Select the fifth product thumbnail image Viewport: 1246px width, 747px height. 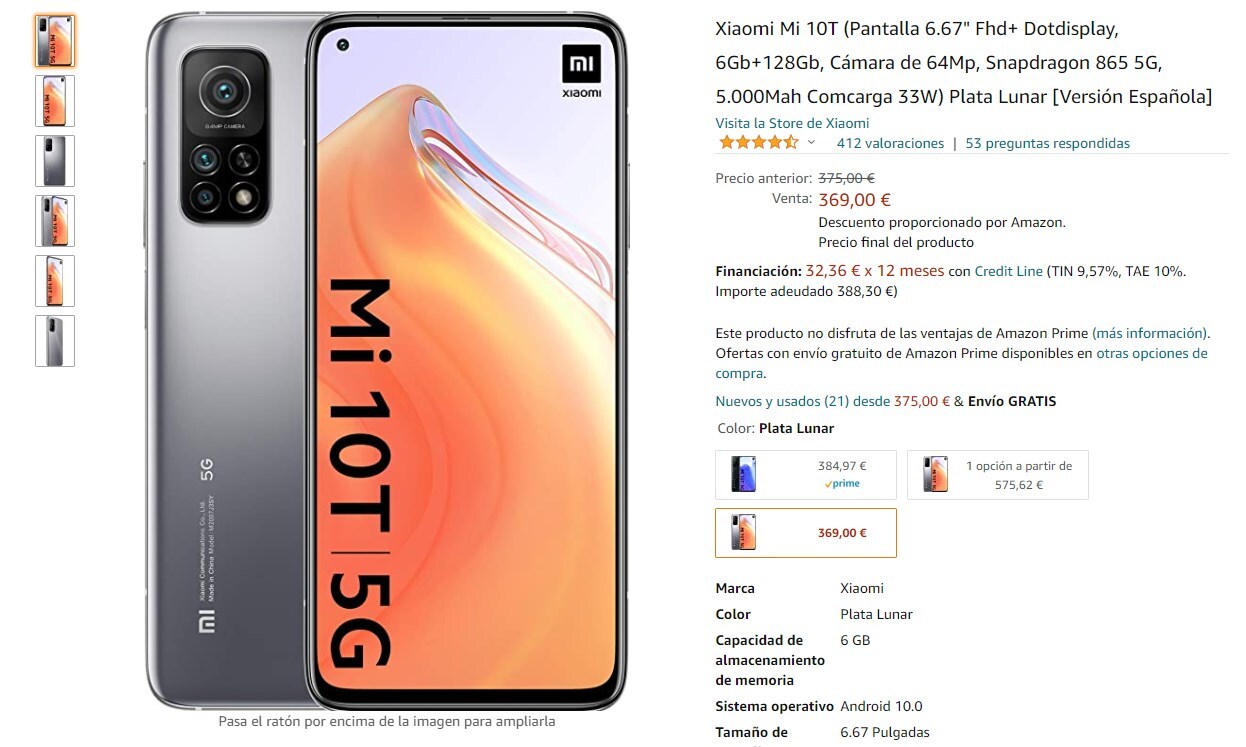coord(54,281)
